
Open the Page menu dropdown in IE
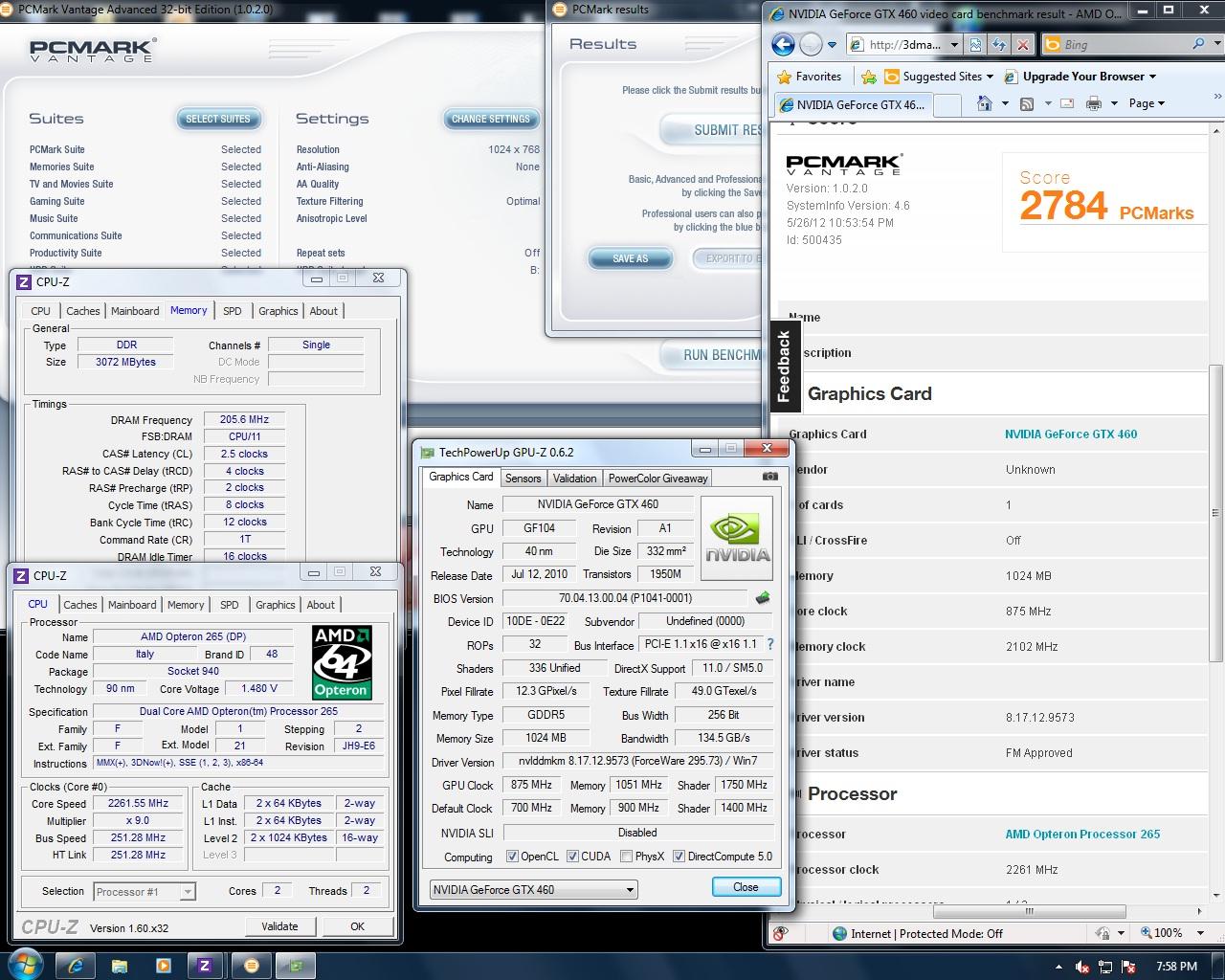(1147, 103)
